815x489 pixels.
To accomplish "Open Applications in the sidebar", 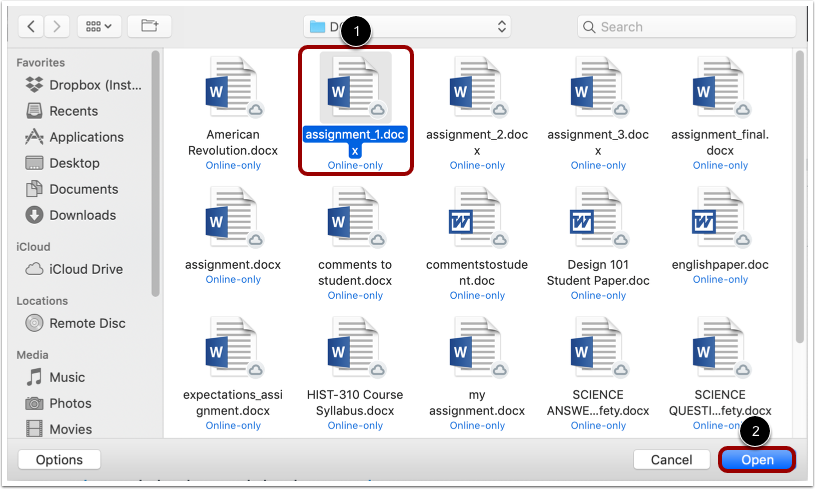I will click(74, 137).
